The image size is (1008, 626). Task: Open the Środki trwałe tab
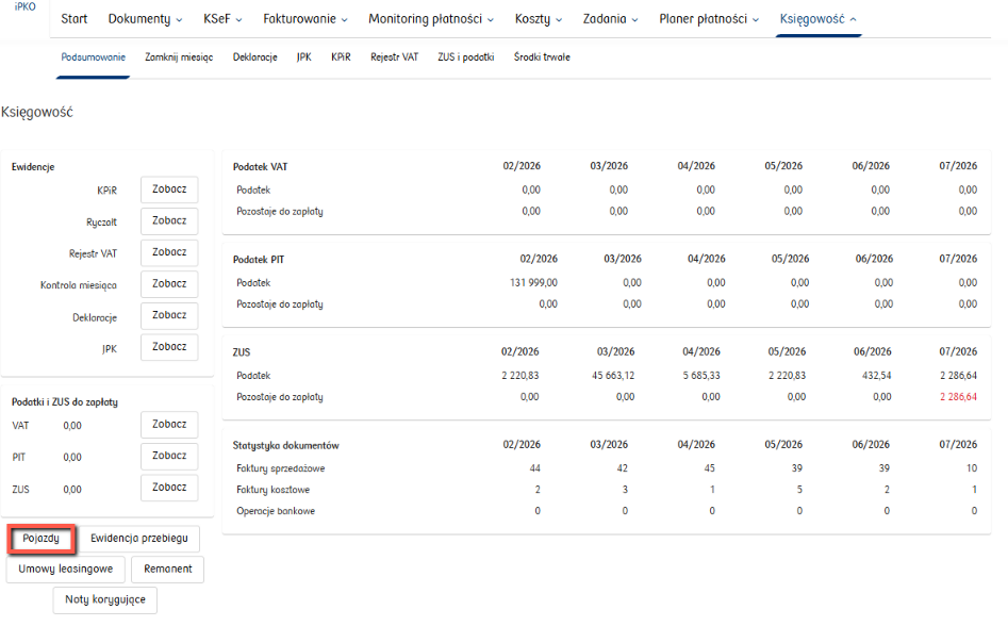[x=542, y=57]
